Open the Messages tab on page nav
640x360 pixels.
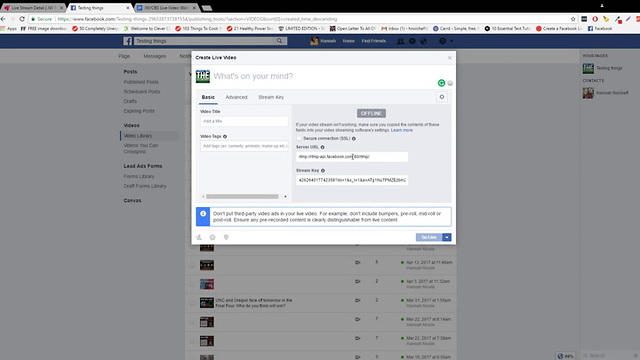155,56
